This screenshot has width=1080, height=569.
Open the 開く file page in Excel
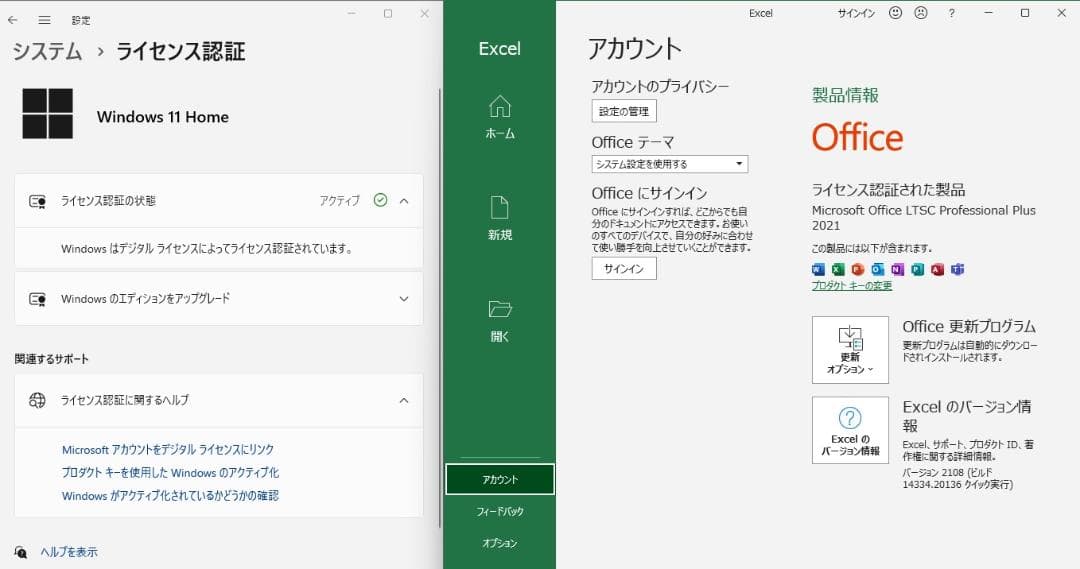click(x=500, y=321)
